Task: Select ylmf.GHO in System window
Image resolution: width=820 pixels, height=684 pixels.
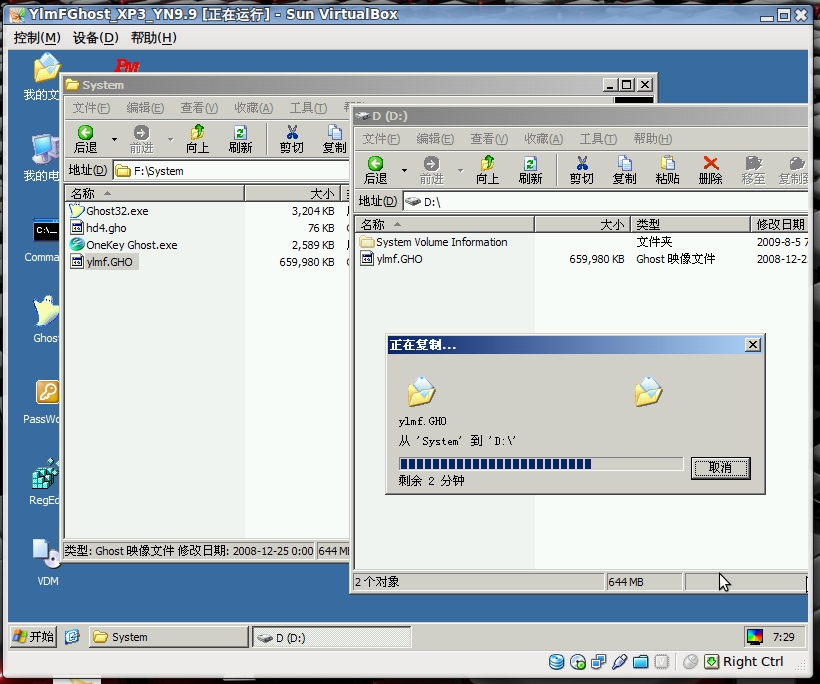Action: click(103, 261)
